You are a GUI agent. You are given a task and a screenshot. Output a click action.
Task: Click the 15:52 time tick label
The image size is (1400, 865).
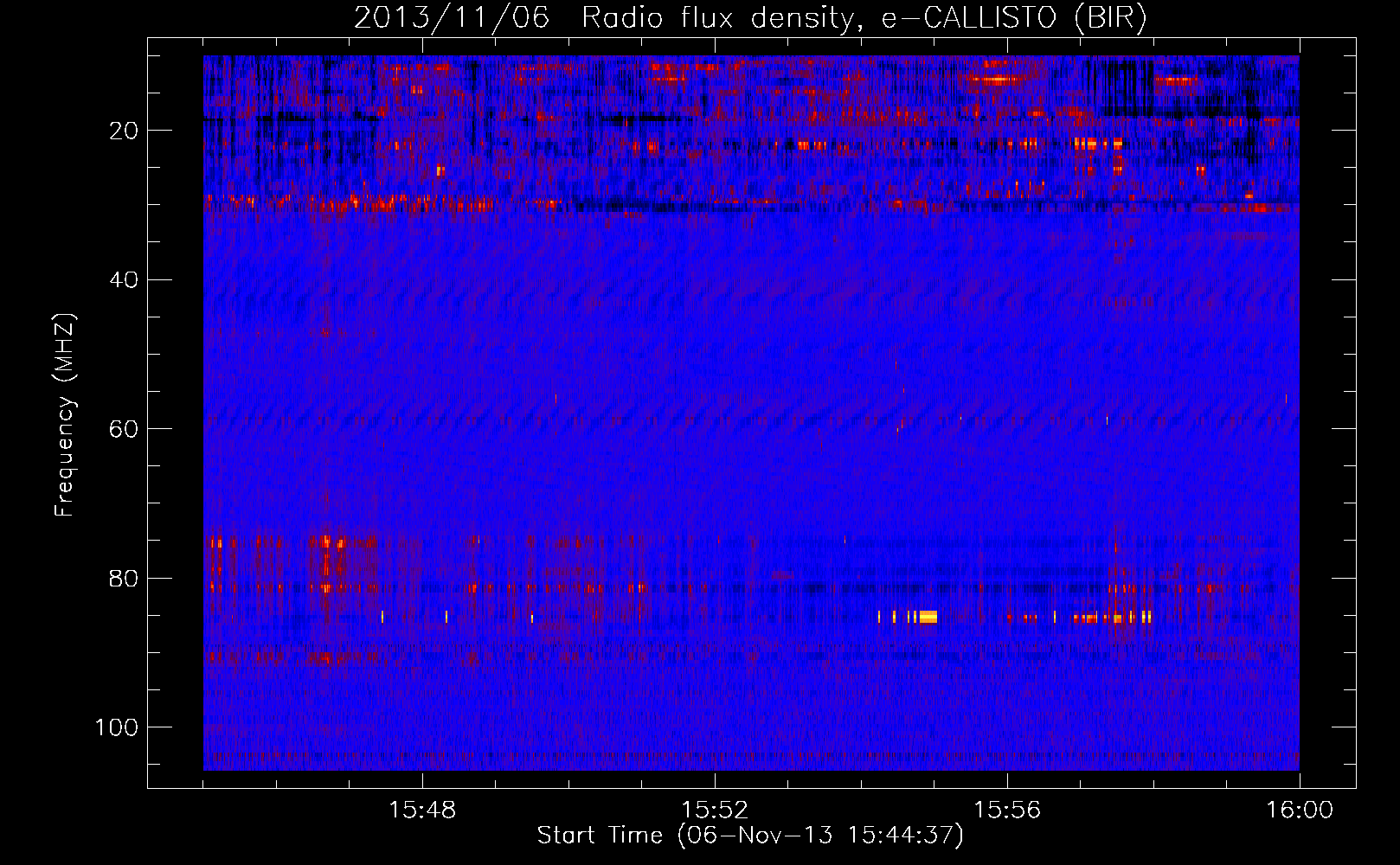click(x=715, y=811)
